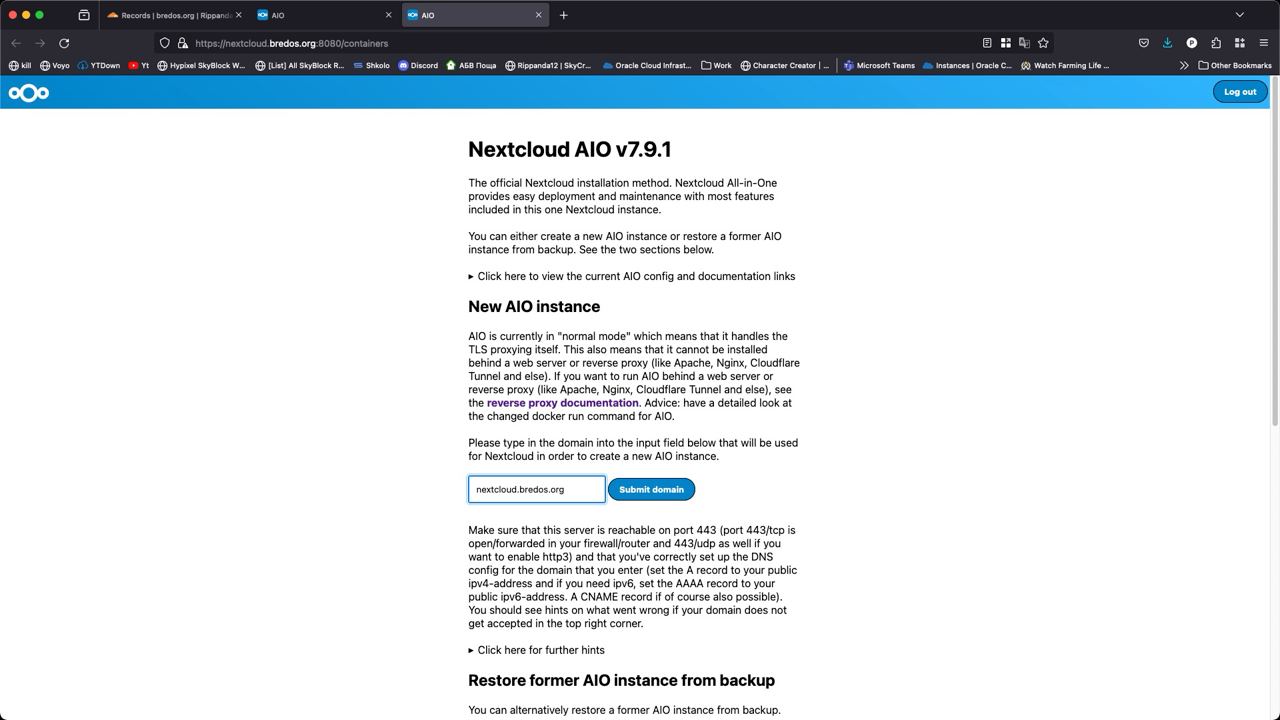This screenshot has height=720, width=1280.
Task: Expand current AIO config and documentation links
Action: (x=632, y=276)
